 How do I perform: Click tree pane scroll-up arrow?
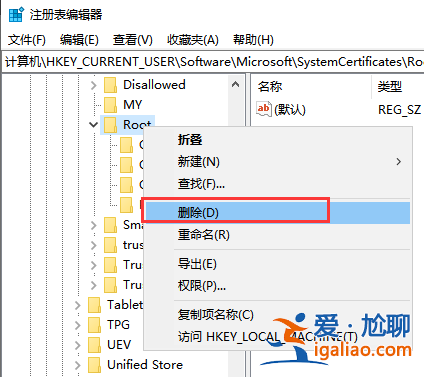(235, 85)
